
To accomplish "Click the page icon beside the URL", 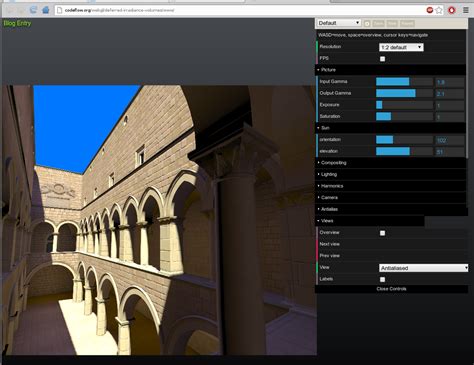I will pos(60,10).
